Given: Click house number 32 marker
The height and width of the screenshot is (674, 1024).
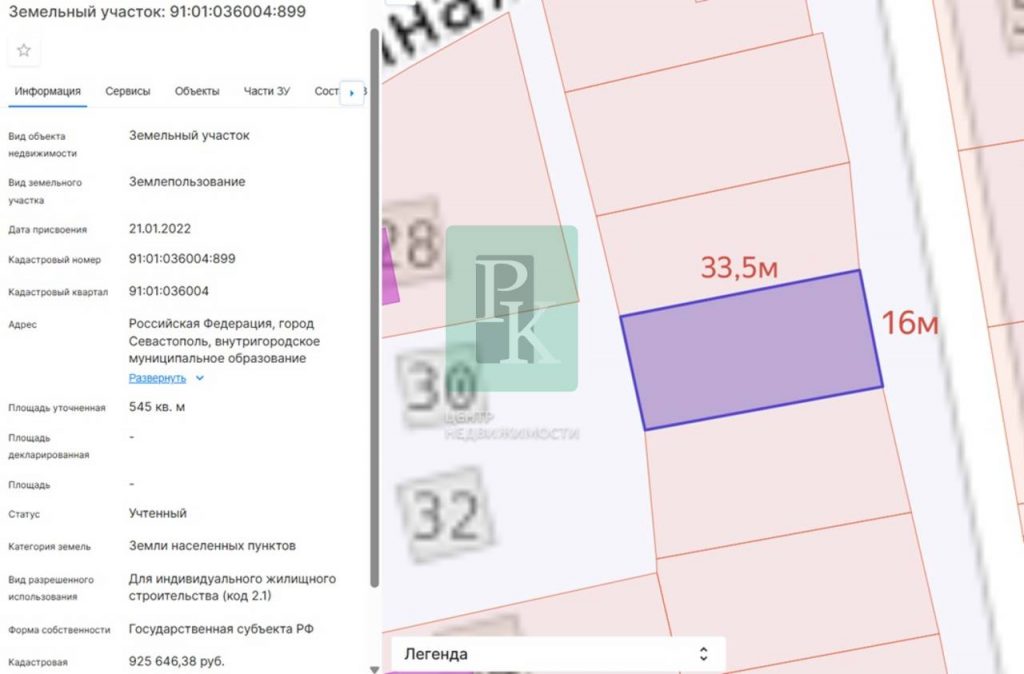Looking at the screenshot, I should pos(446,514).
